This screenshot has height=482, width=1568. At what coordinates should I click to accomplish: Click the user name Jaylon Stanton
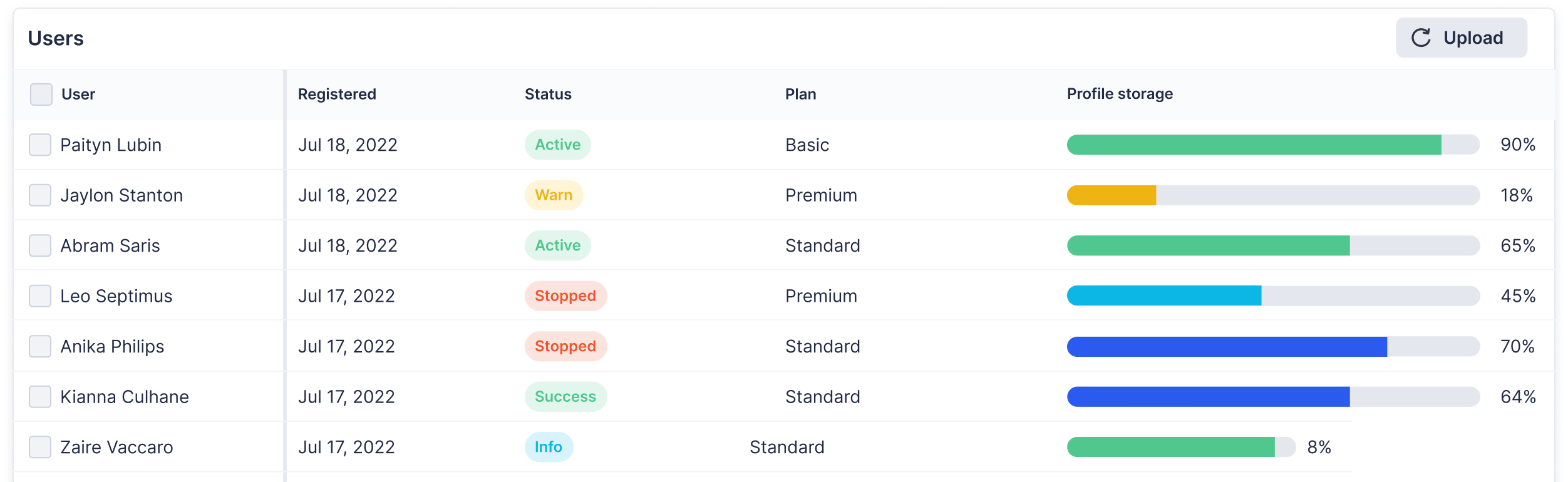pyautogui.click(x=122, y=195)
